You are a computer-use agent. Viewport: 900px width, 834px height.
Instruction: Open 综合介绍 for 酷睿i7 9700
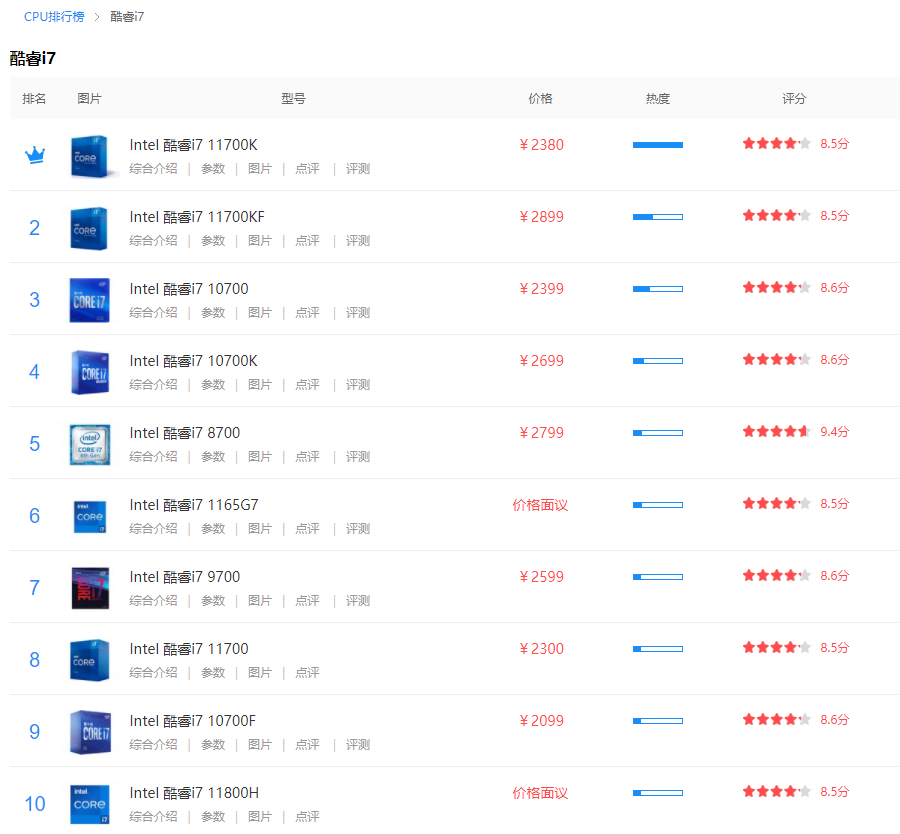153,601
